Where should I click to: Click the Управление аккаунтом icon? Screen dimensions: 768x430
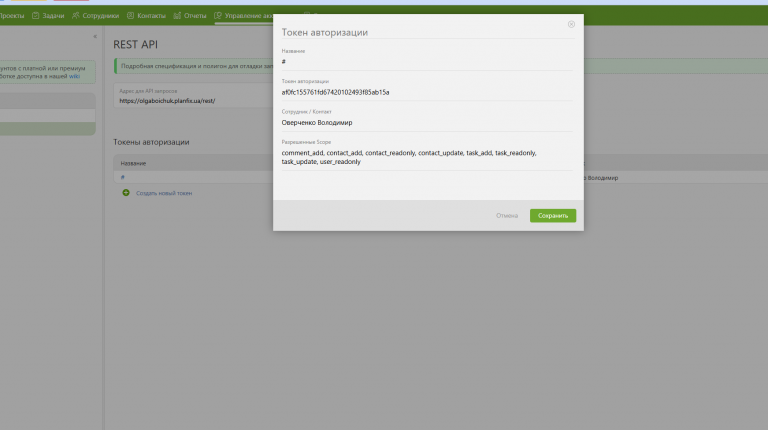218,16
